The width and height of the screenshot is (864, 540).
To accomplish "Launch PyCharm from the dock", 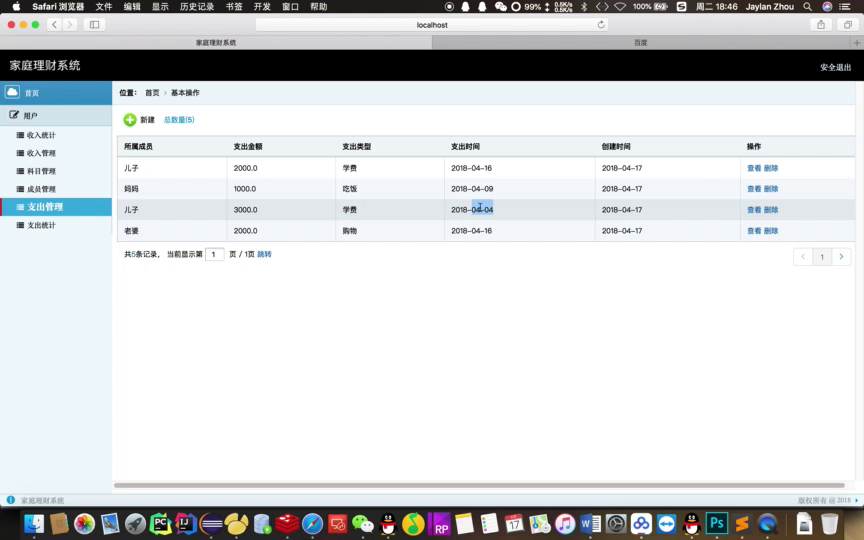I will point(160,523).
